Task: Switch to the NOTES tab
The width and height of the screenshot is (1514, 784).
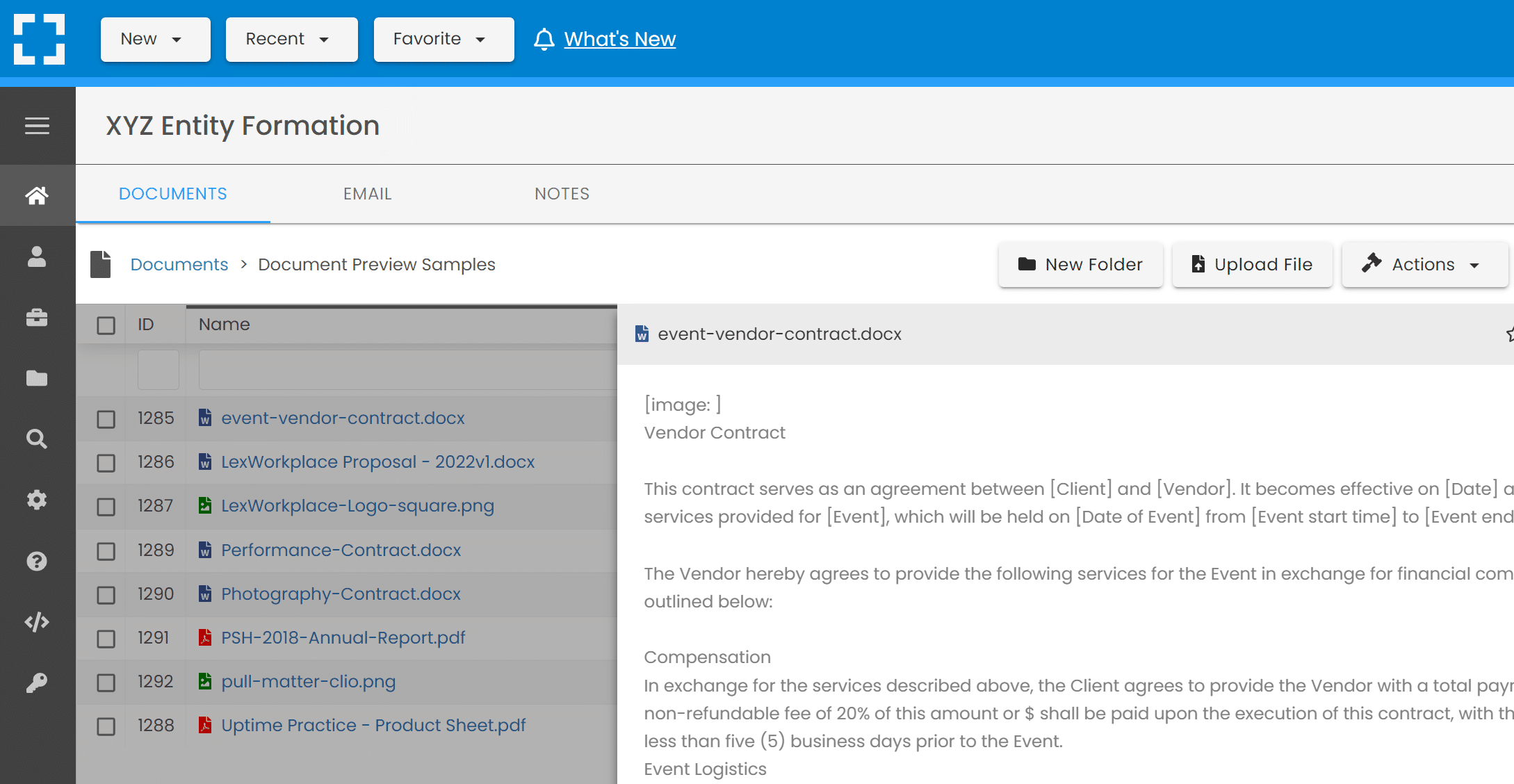Action: (x=562, y=194)
